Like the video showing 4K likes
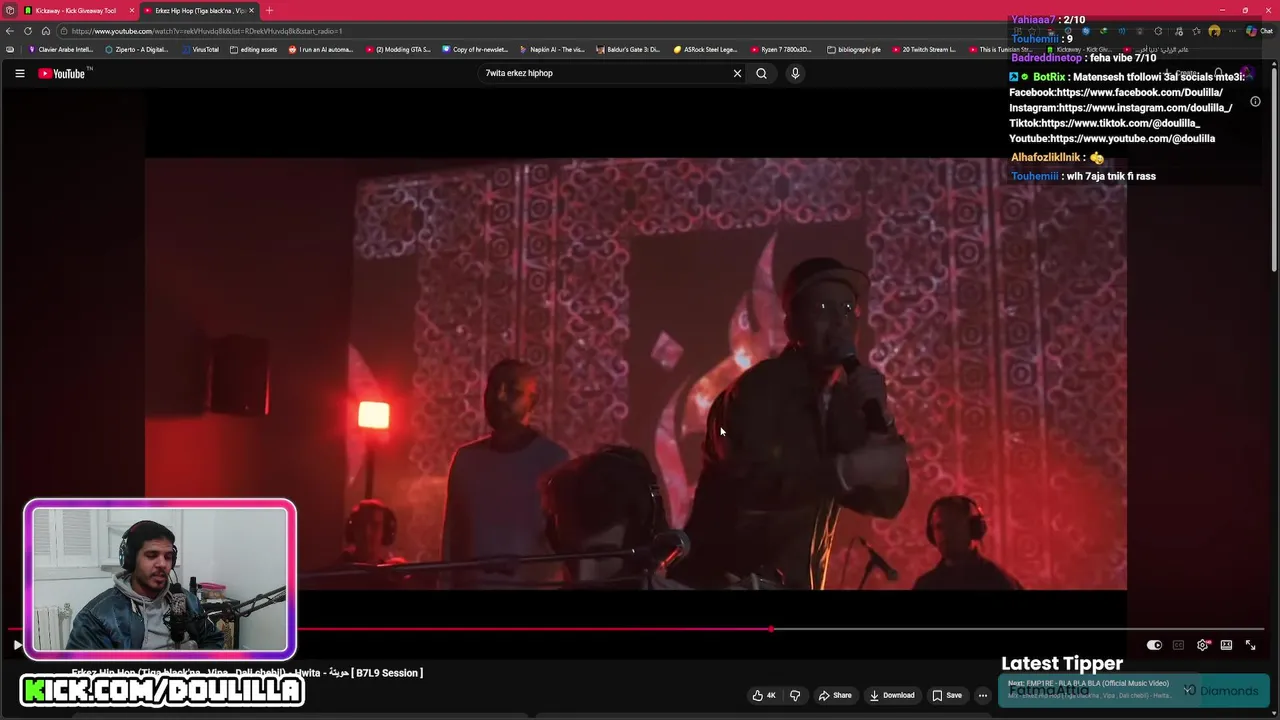Viewport: 1280px width, 720px height. (x=764, y=695)
